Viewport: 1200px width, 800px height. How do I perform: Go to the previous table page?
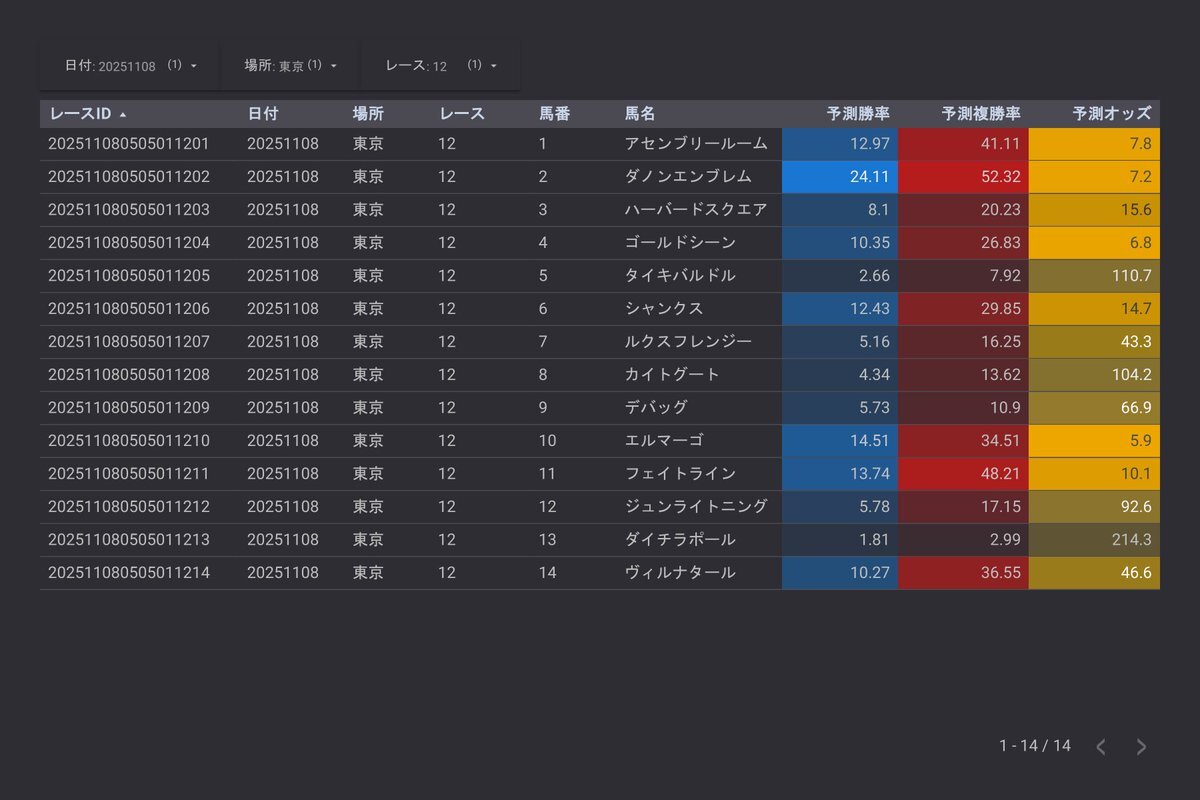click(x=1101, y=747)
